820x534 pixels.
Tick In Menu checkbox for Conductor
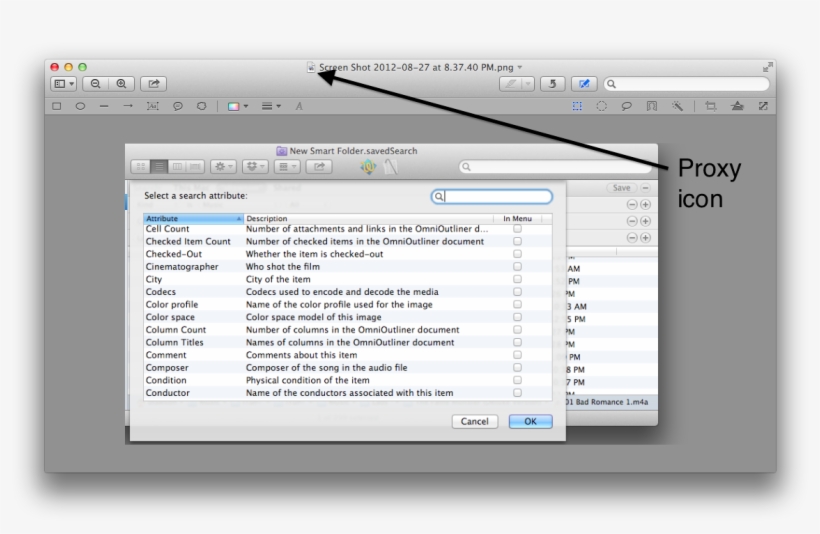[517, 393]
